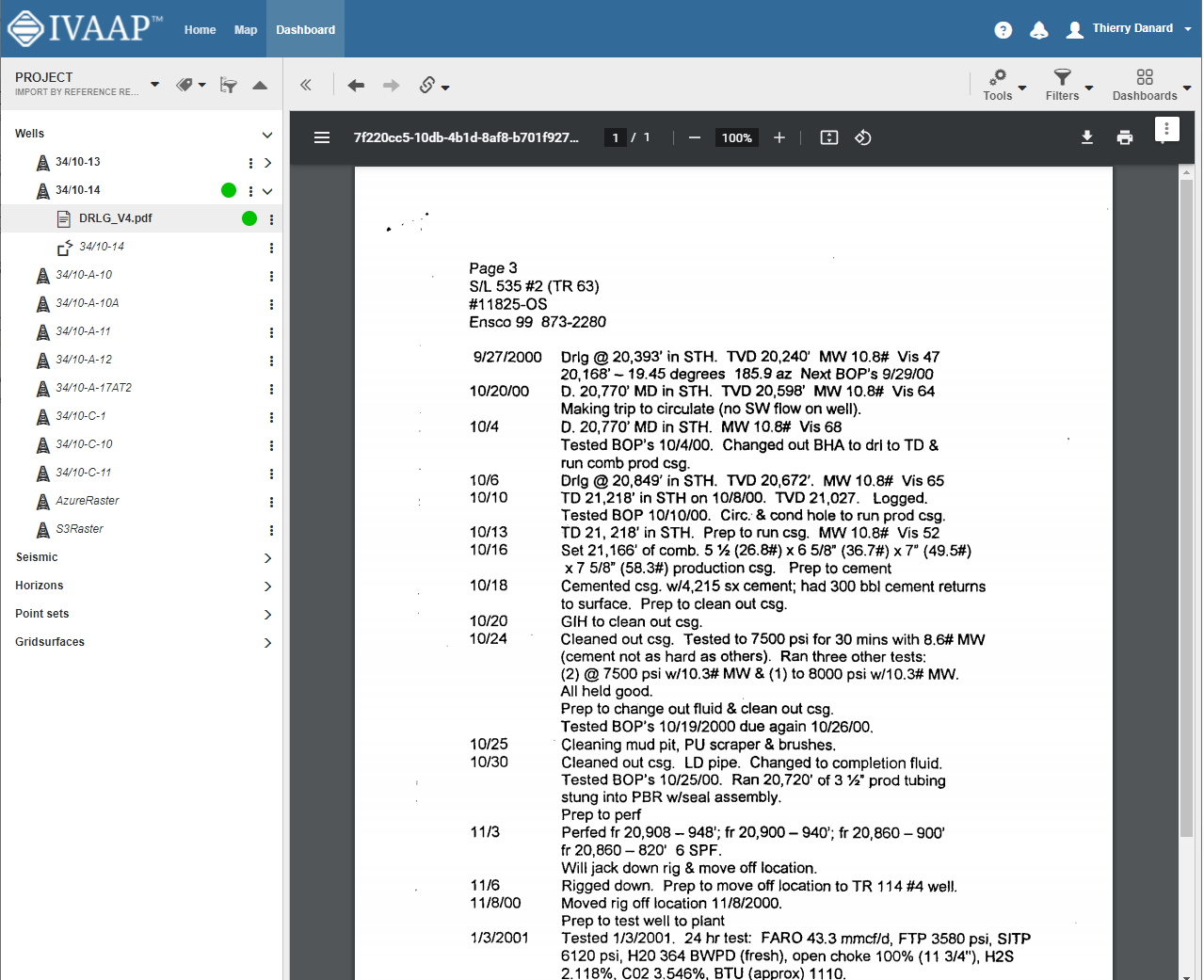Select well 34/10-C-10

pyautogui.click(x=84, y=444)
